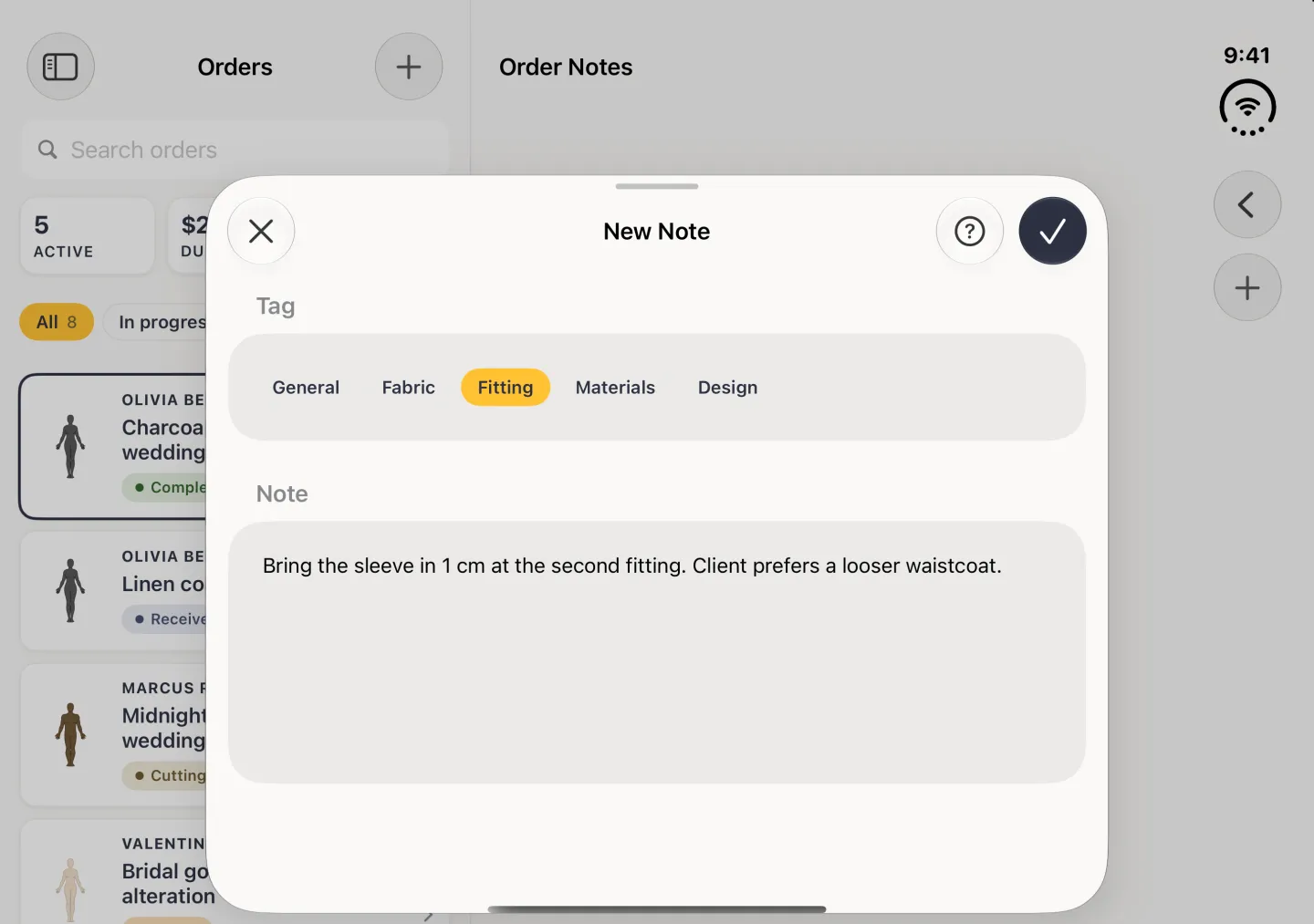Viewport: 1314px width, 924px height.
Task: Click the 9:41 clock
Action: (x=1246, y=55)
